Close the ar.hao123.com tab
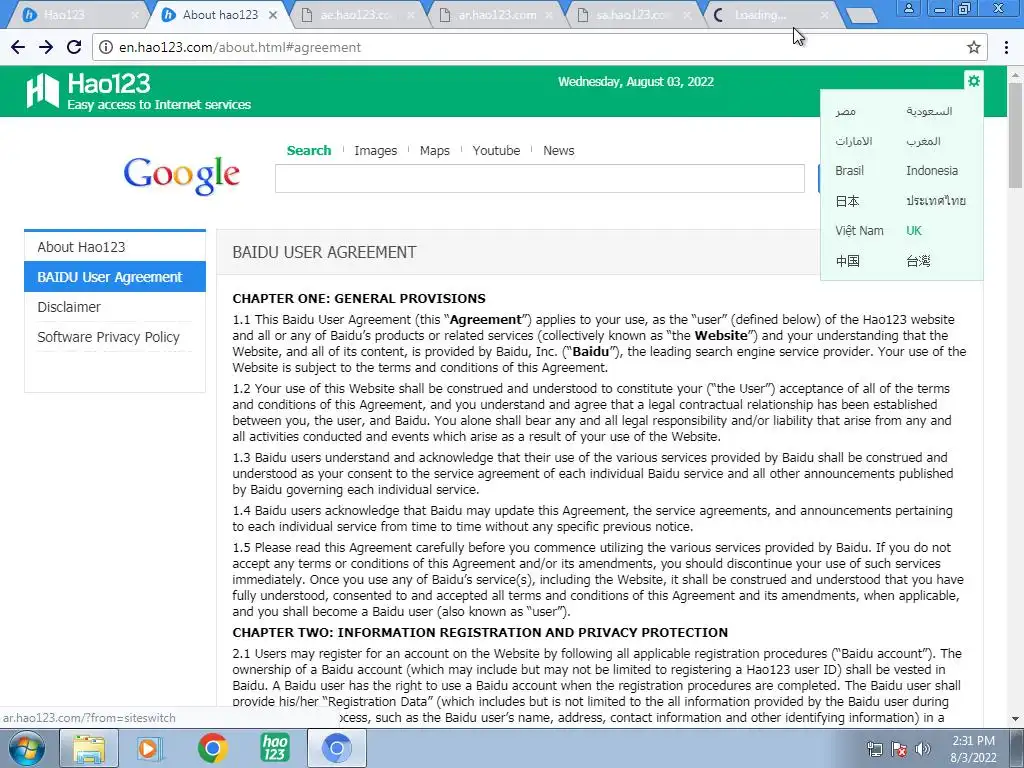The image size is (1024, 768). [549, 15]
